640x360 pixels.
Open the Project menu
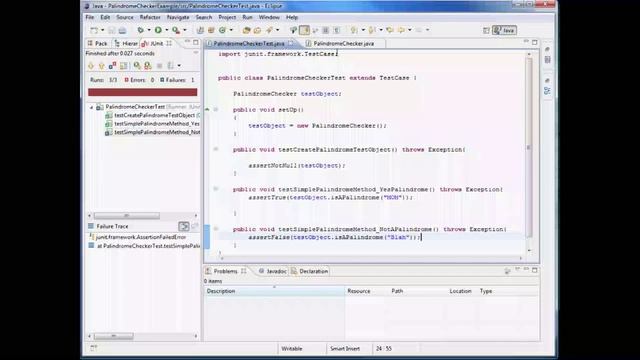click(x=227, y=18)
